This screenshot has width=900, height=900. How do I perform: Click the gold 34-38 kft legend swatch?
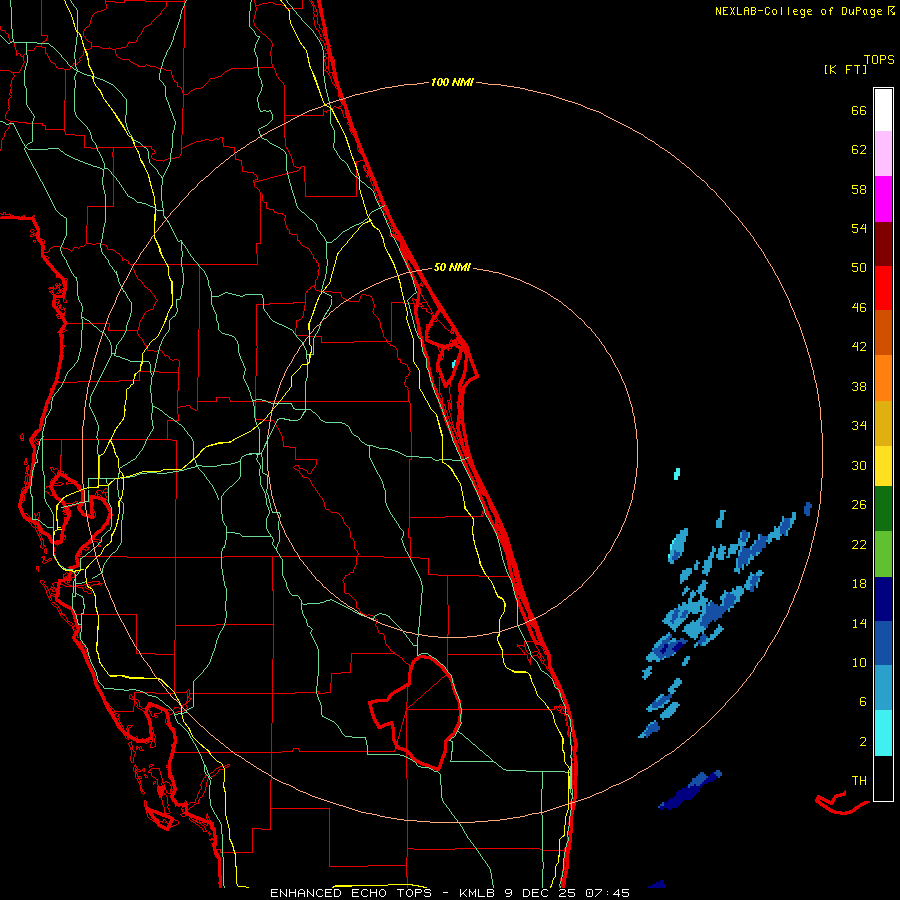click(x=883, y=423)
